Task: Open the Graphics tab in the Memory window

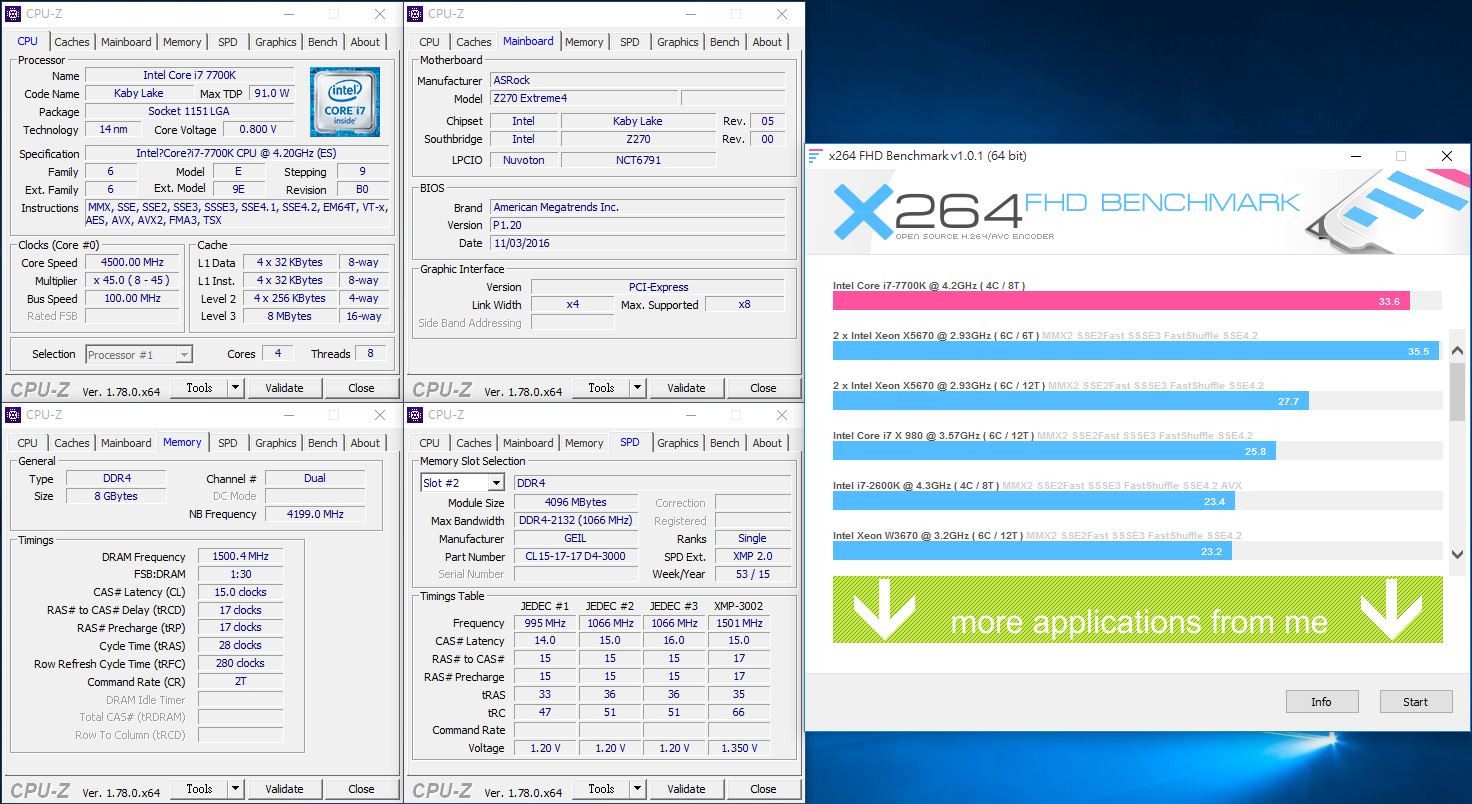Action: pyautogui.click(x=276, y=443)
